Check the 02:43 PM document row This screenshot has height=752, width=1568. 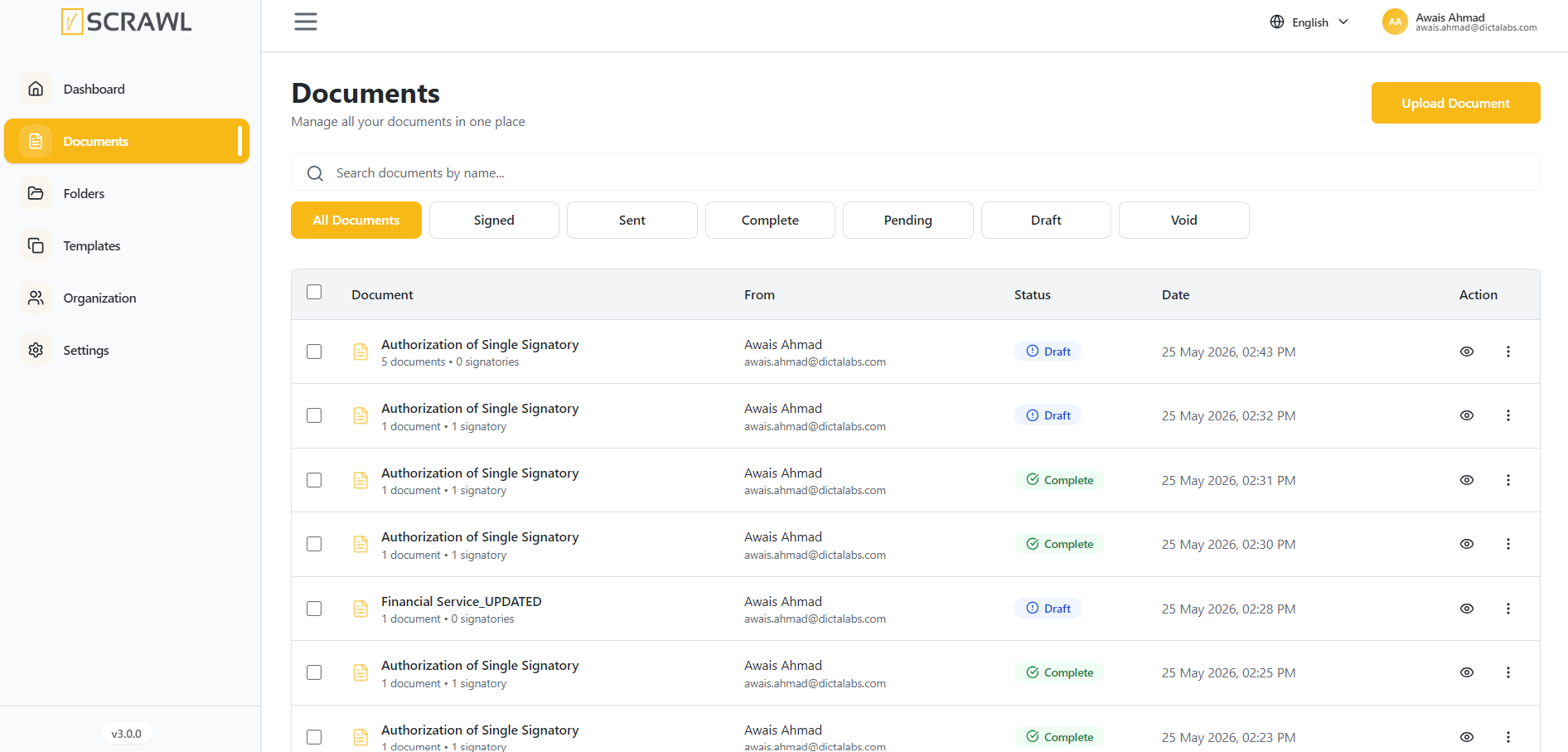pyautogui.click(x=314, y=352)
